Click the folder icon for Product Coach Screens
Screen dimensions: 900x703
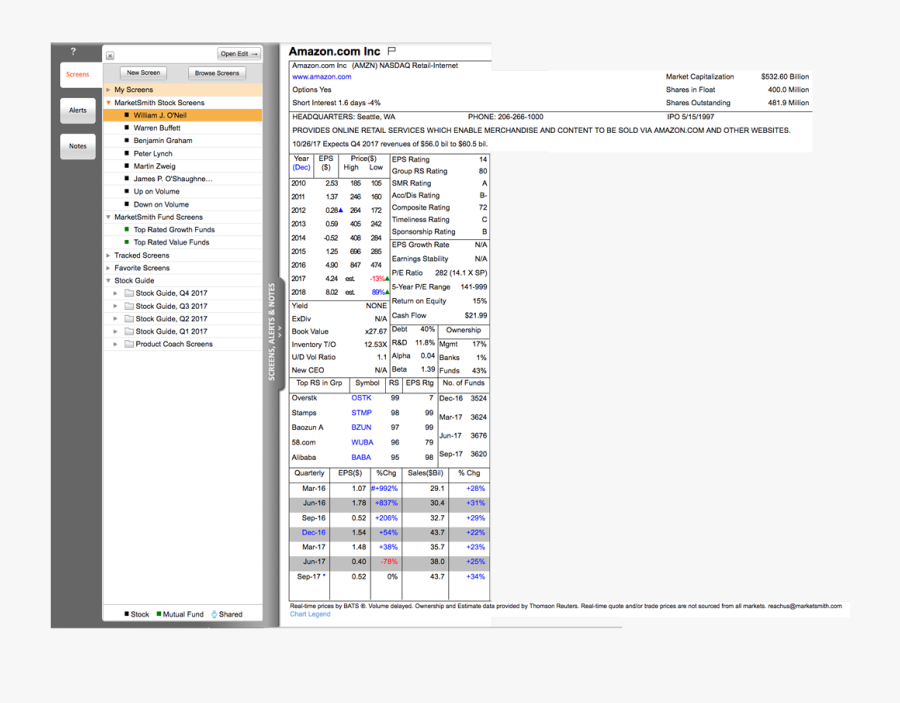[x=129, y=344]
